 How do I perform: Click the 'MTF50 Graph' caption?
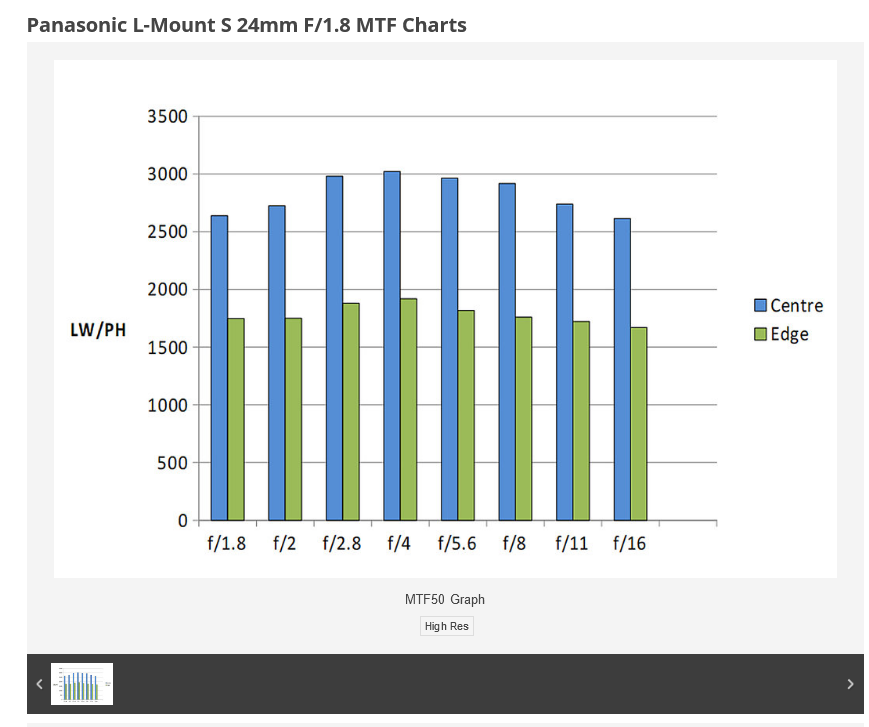pos(444,600)
